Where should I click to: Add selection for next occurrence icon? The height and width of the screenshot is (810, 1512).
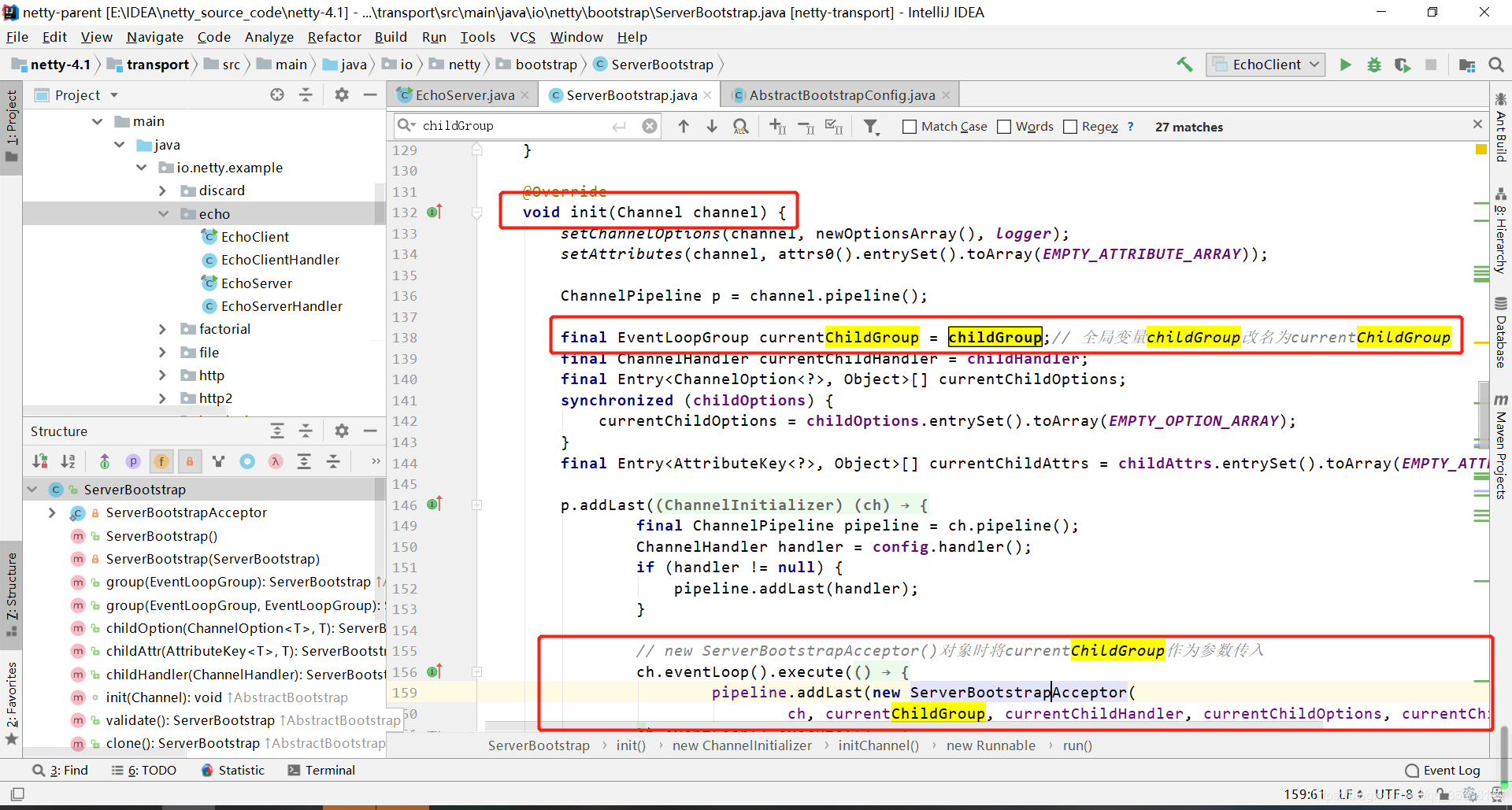point(777,126)
